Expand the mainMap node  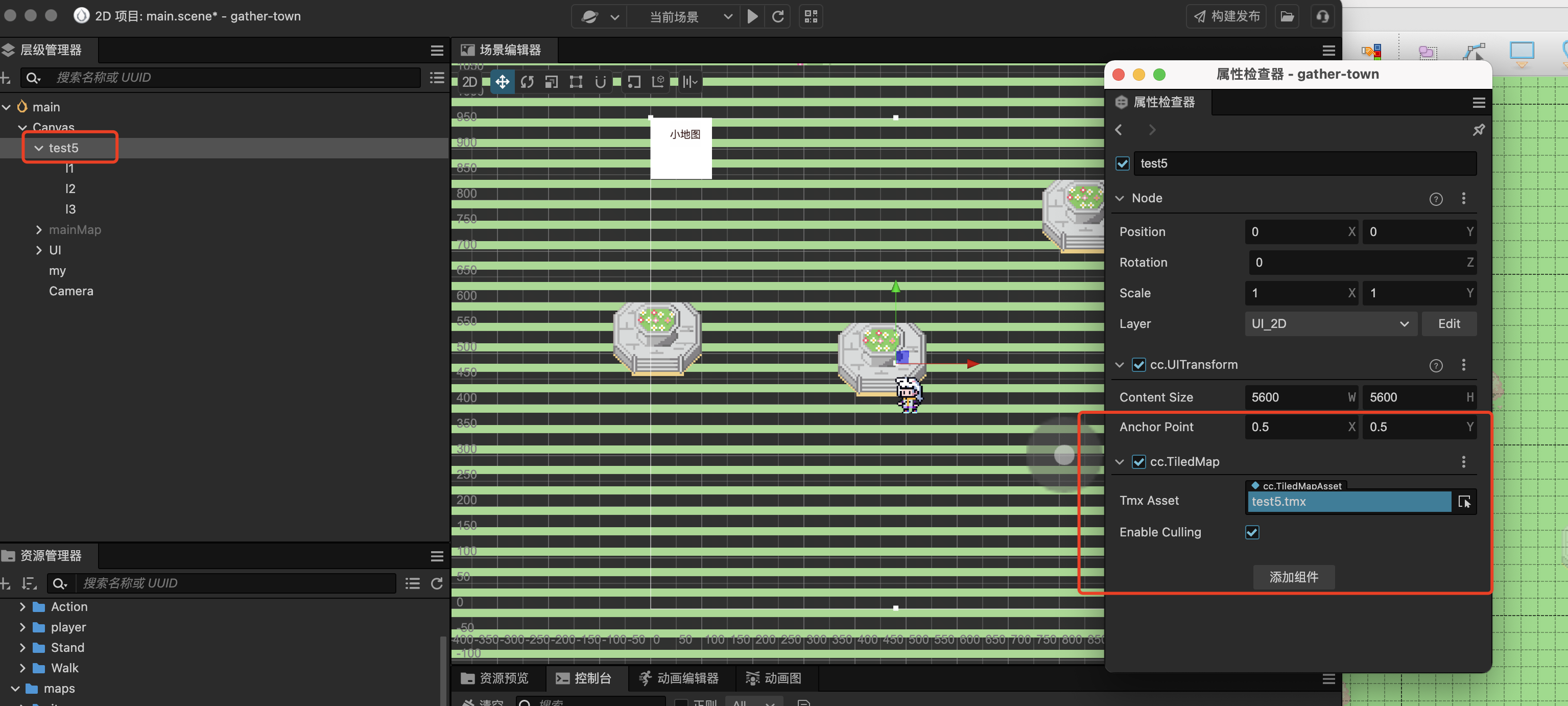point(39,229)
